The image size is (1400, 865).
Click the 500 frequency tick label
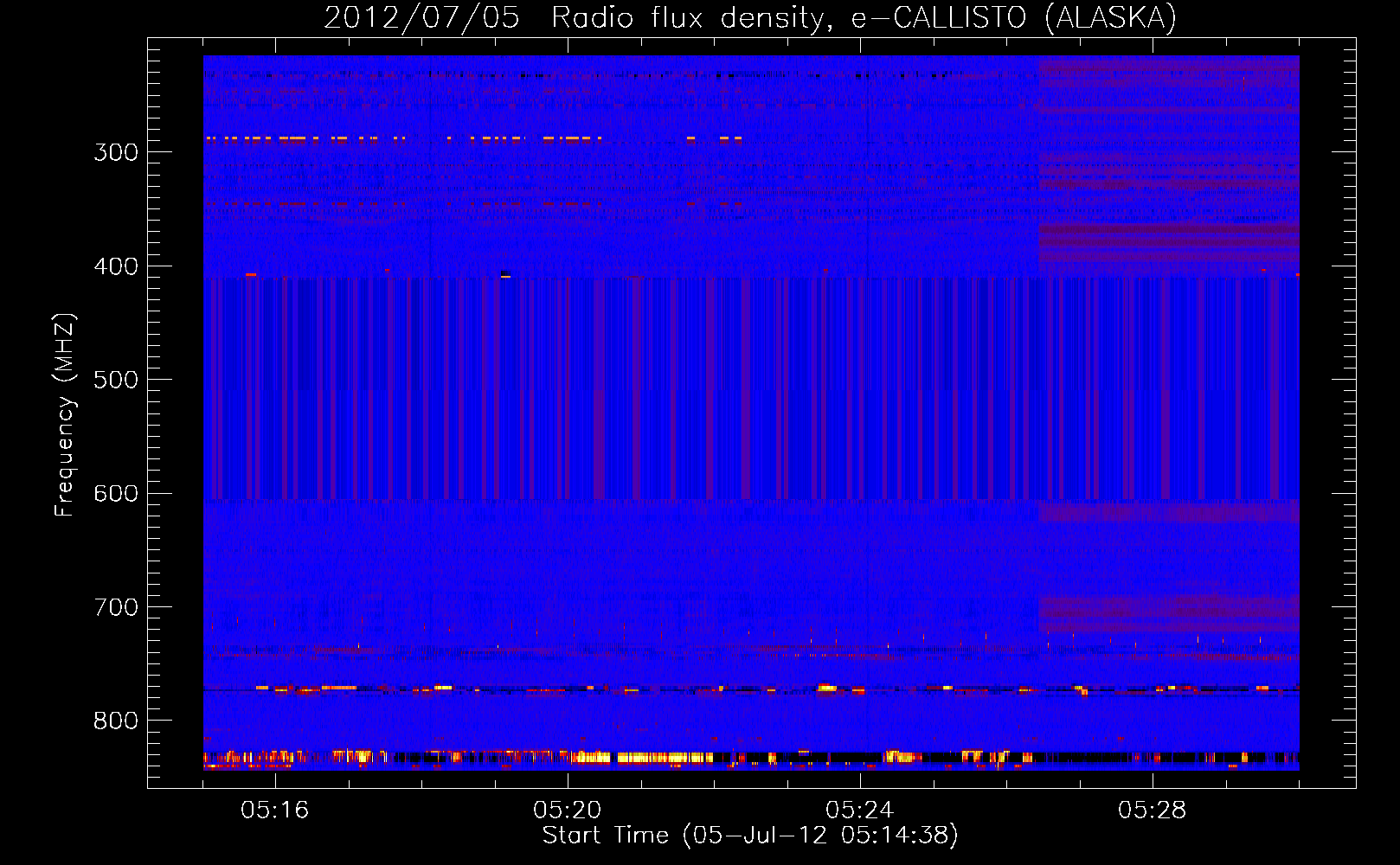tap(116, 380)
